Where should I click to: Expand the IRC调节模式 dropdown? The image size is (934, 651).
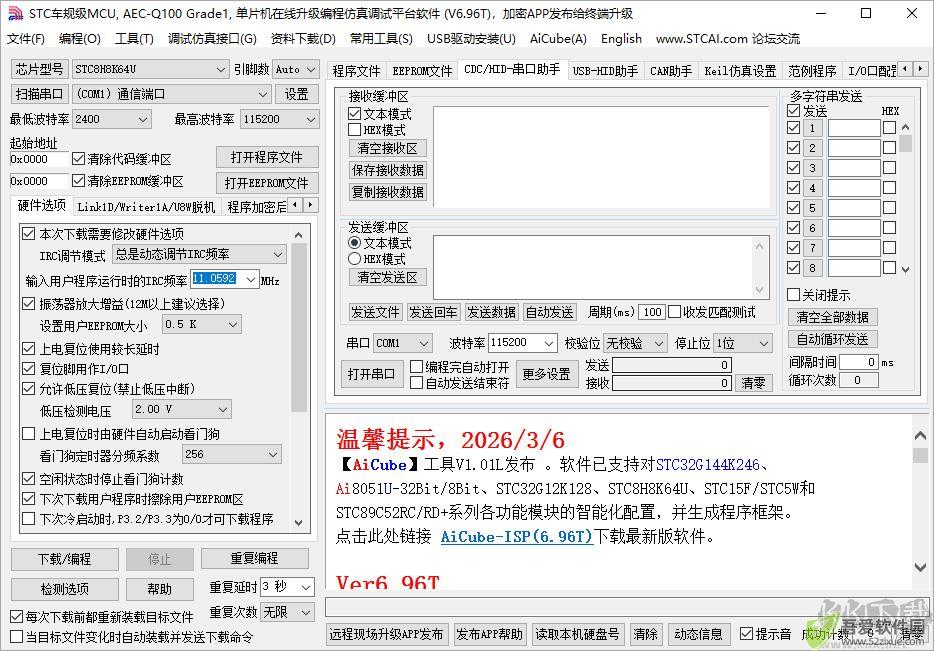199,255
